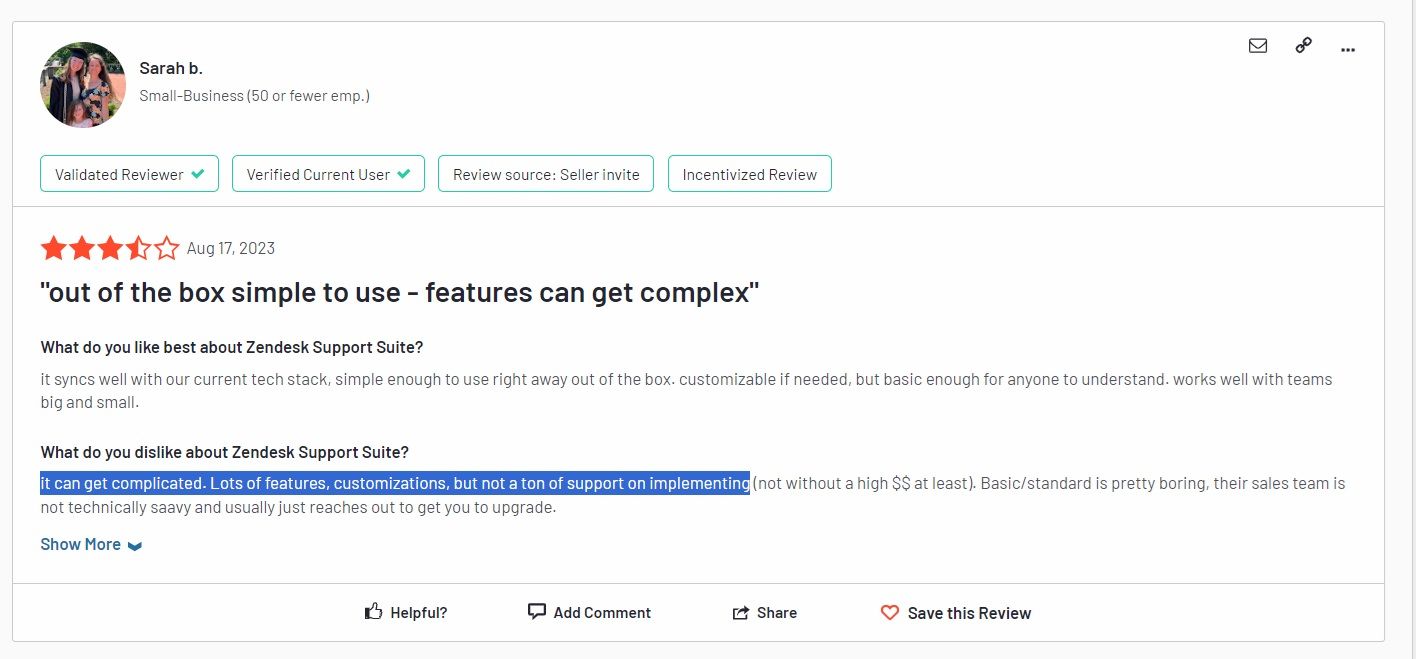
Task: Click the Small-Business company size label
Action: (x=254, y=96)
